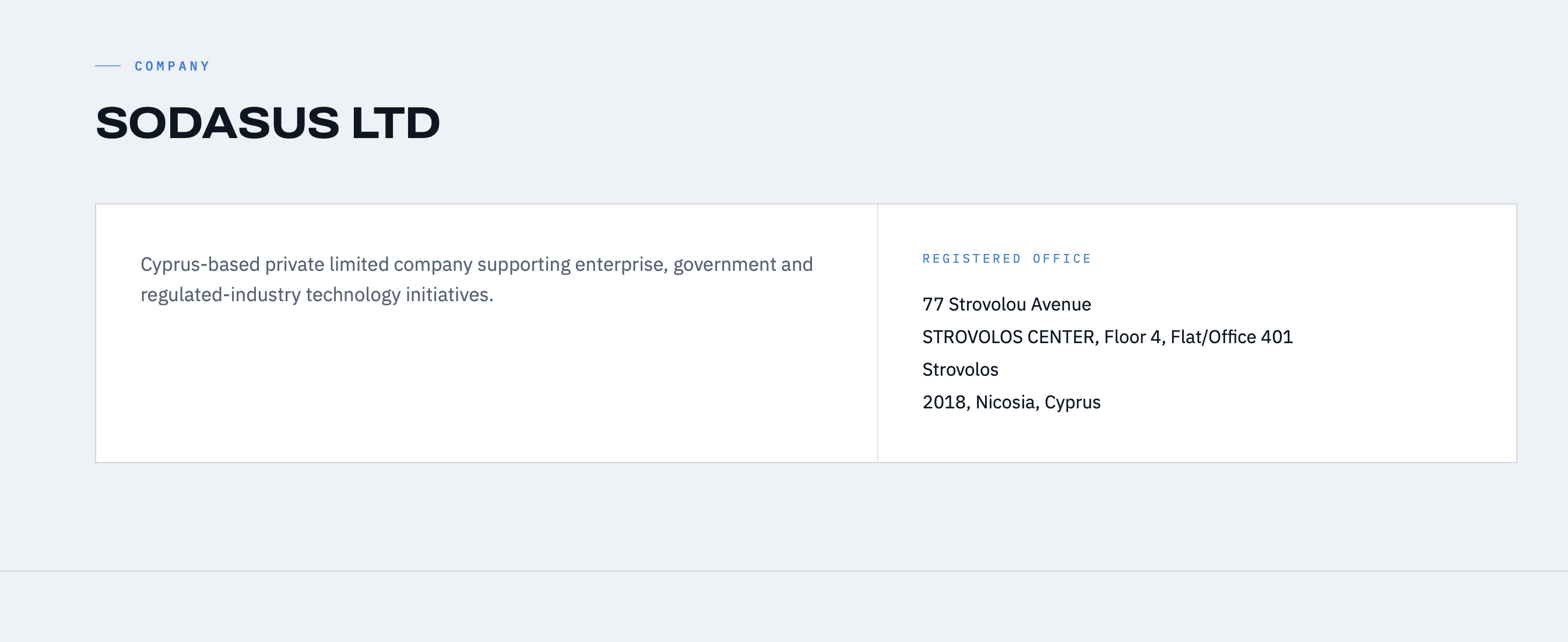Click the Flat/Office 401 text
The image size is (1568, 642).
pos(1232,337)
